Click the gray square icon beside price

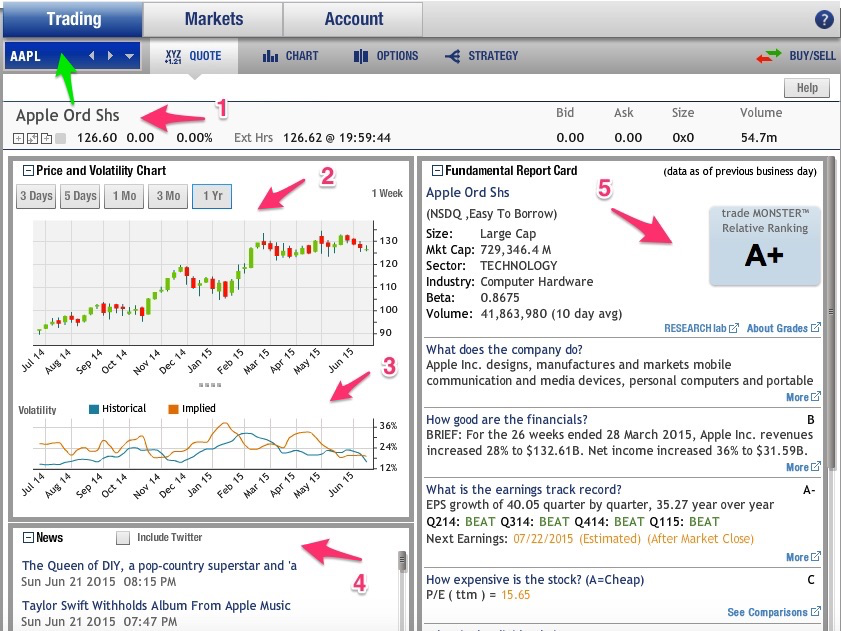(x=61, y=138)
